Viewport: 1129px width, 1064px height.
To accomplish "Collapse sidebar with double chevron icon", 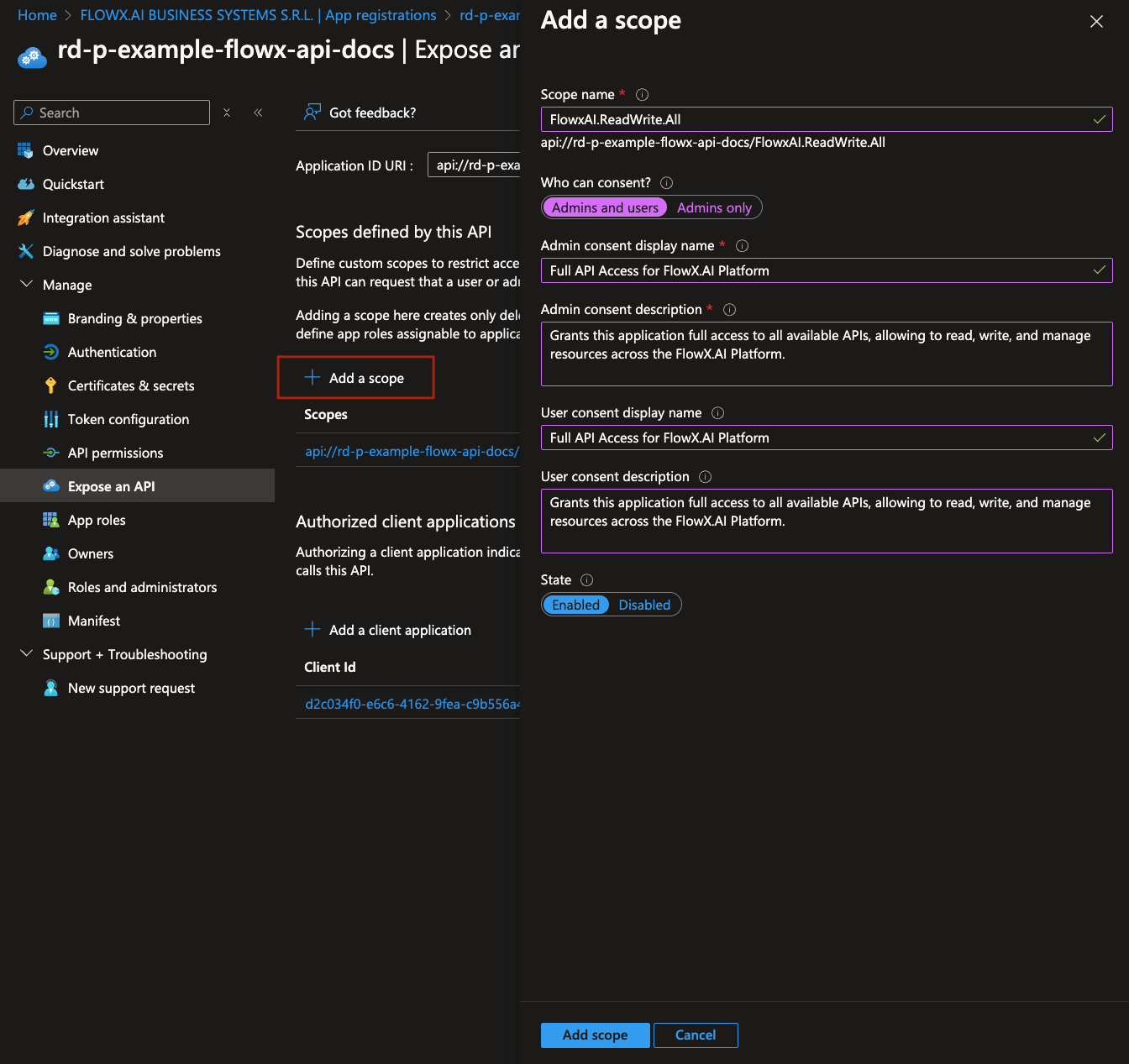I will click(258, 113).
